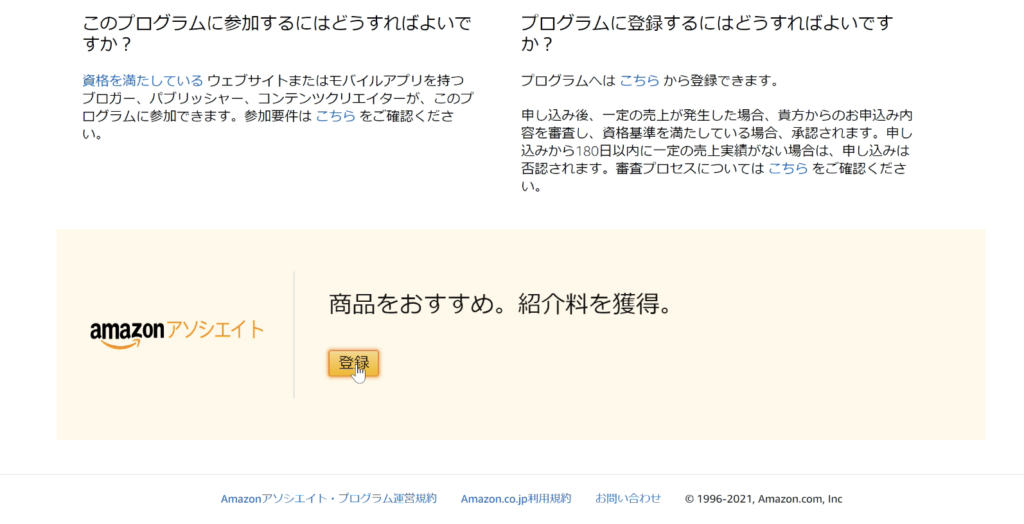Open the こちら link after プログラムへは
This screenshot has height=524, width=1024.
pyautogui.click(x=639, y=81)
